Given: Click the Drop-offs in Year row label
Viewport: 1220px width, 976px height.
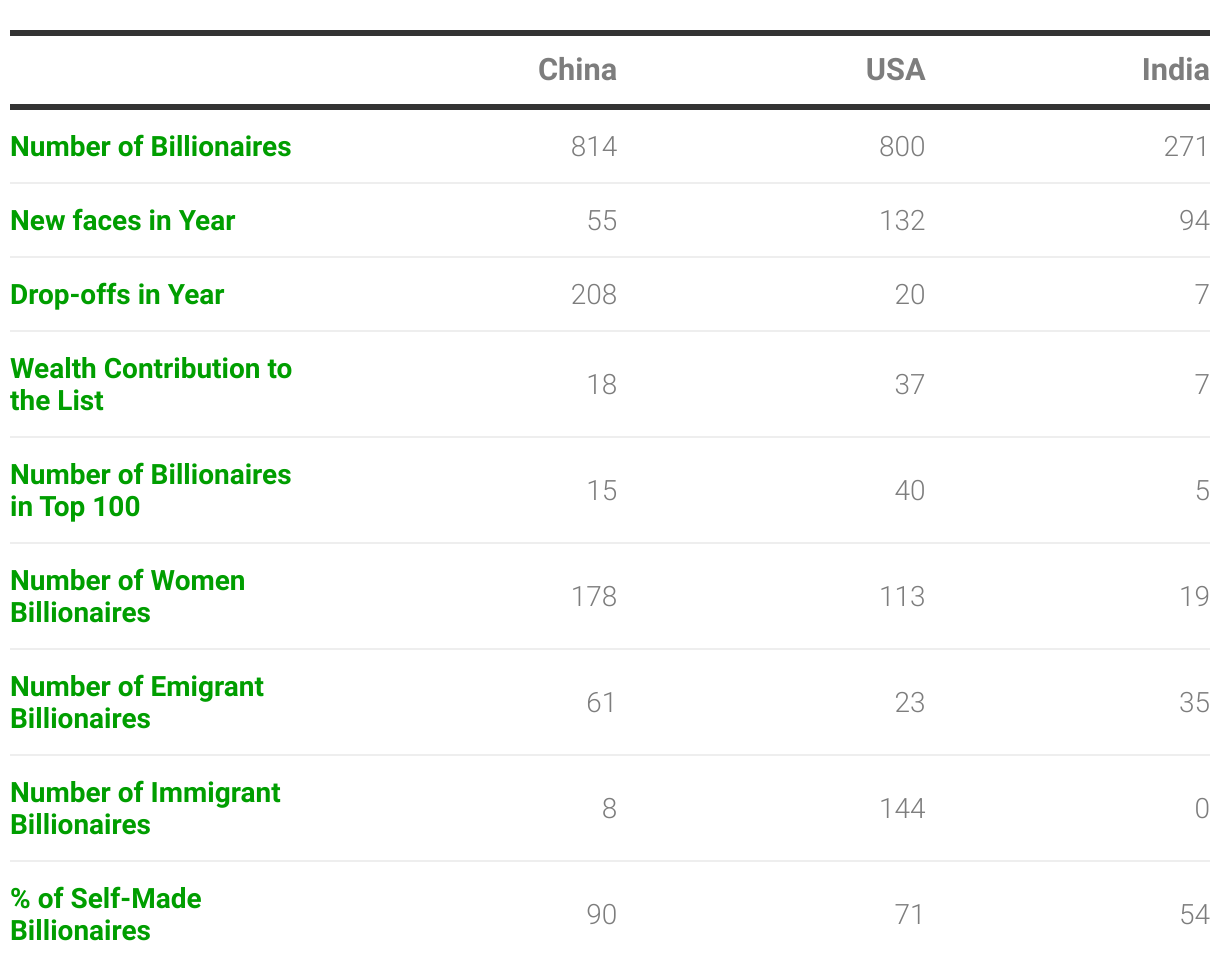Looking at the screenshot, I should [x=117, y=294].
